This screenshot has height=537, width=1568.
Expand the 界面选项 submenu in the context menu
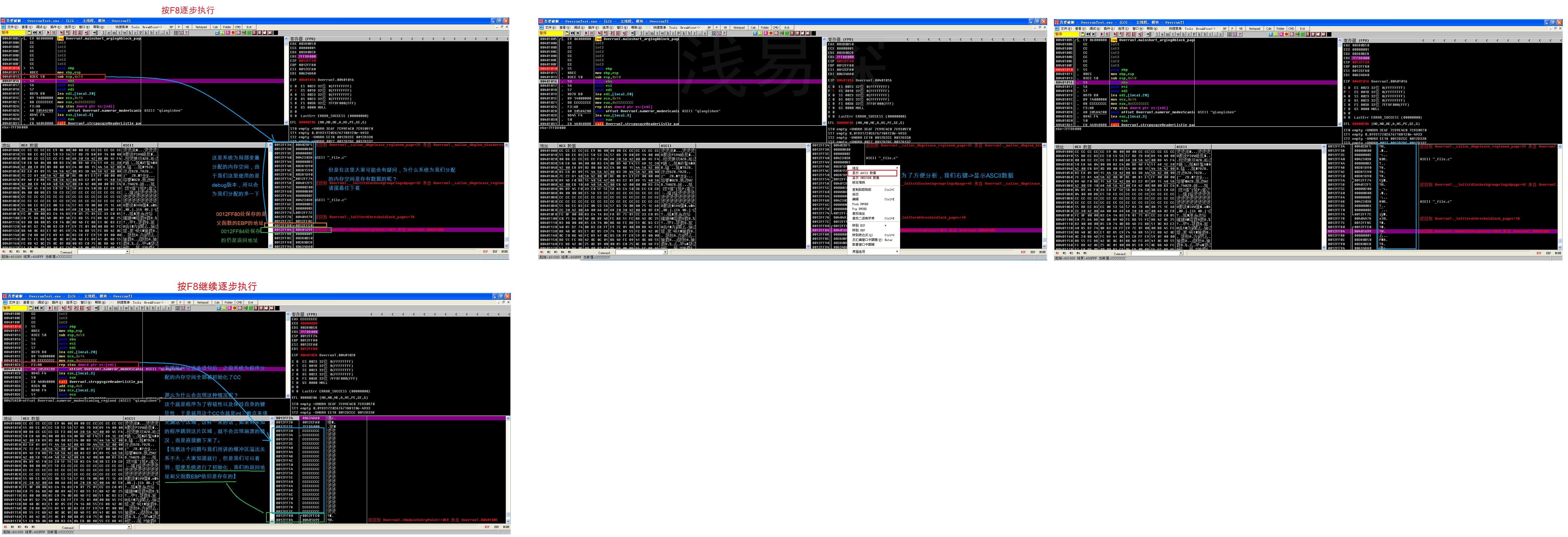click(859, 252)
